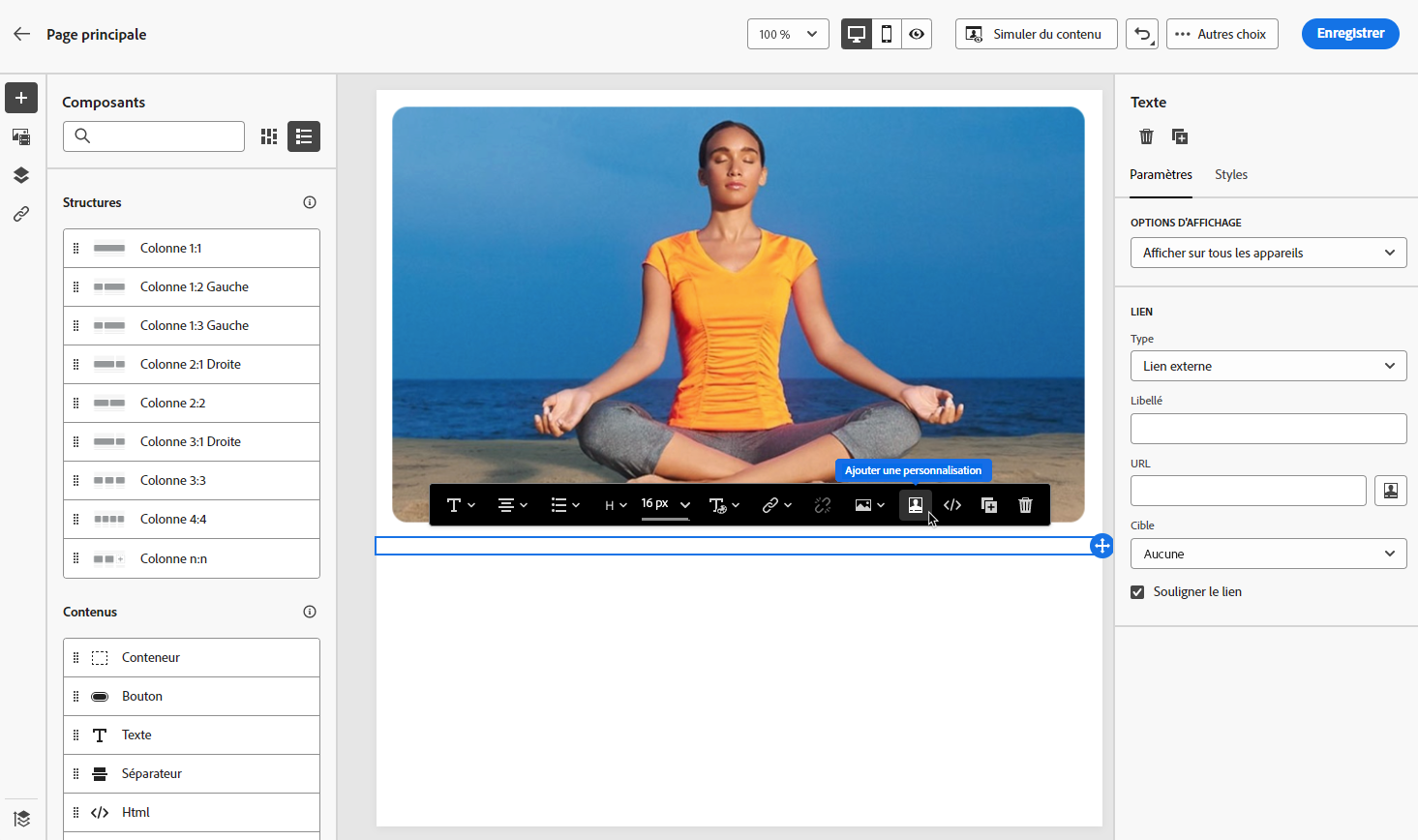Open the 100 % zoom dropdown
Screen dimensions: 1418x840
[788, 34]
